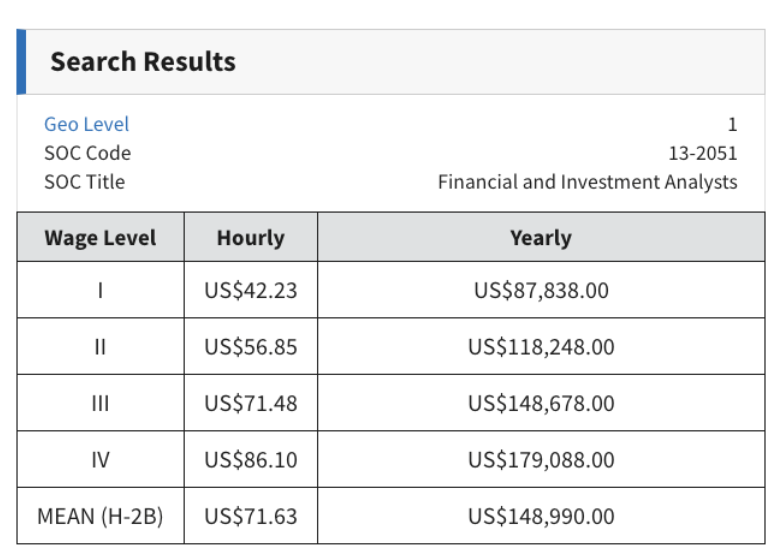Select the MEAN (H-2B) row cell
This screenshot has height=554, width=780.
click(100, 517)
